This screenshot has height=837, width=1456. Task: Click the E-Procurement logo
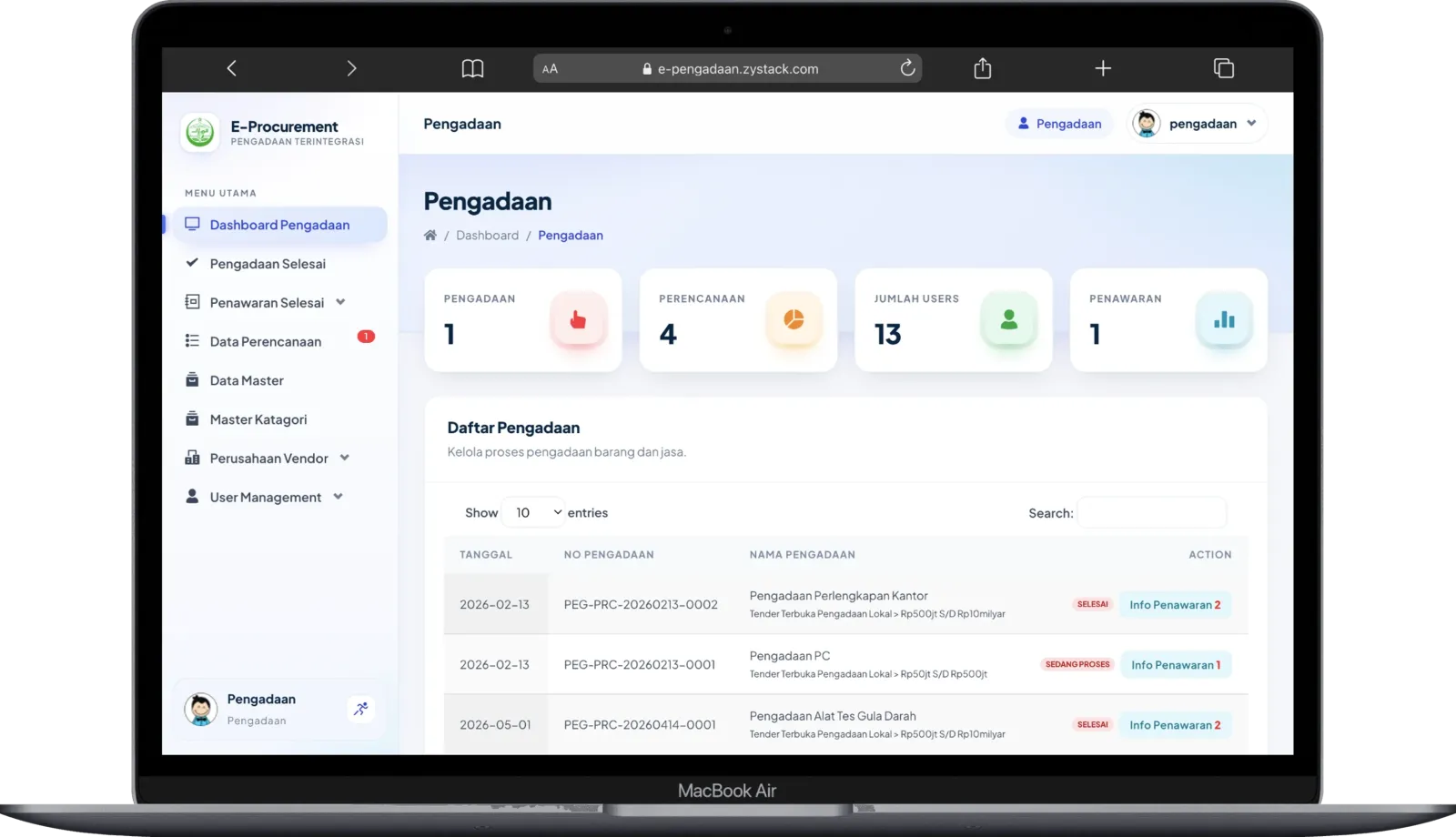coord(200,133)
